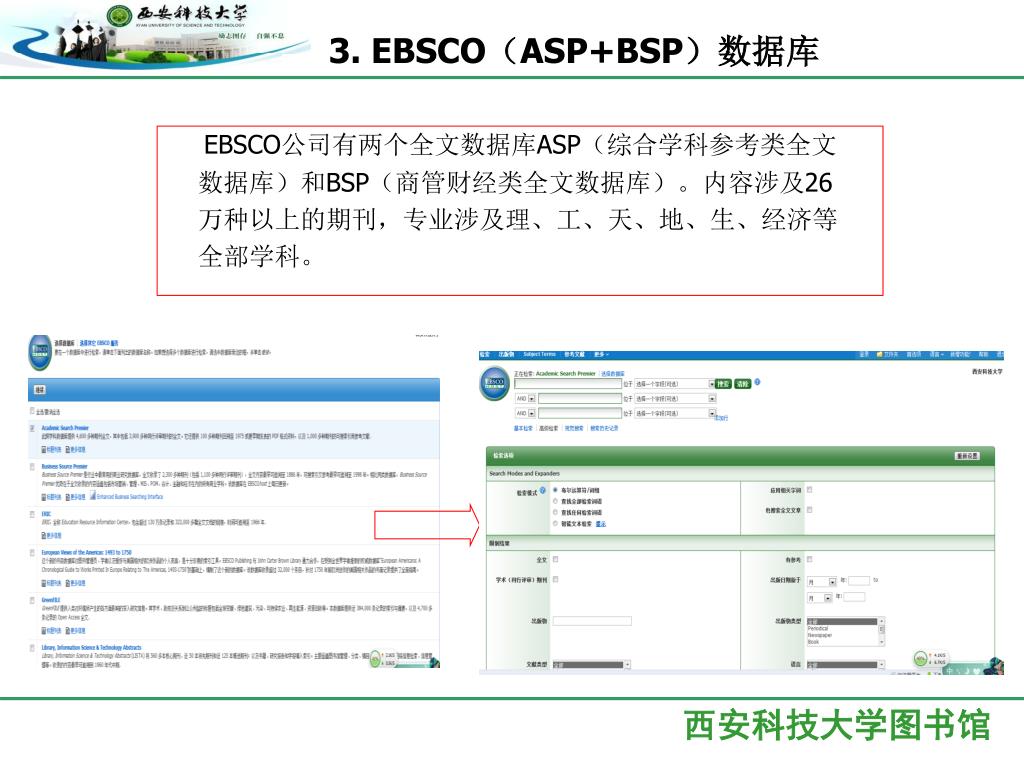Click the Enhanced Business Searching Interface icon
Viewport: 1024px width, 768px height.
(x=93, y=496)
